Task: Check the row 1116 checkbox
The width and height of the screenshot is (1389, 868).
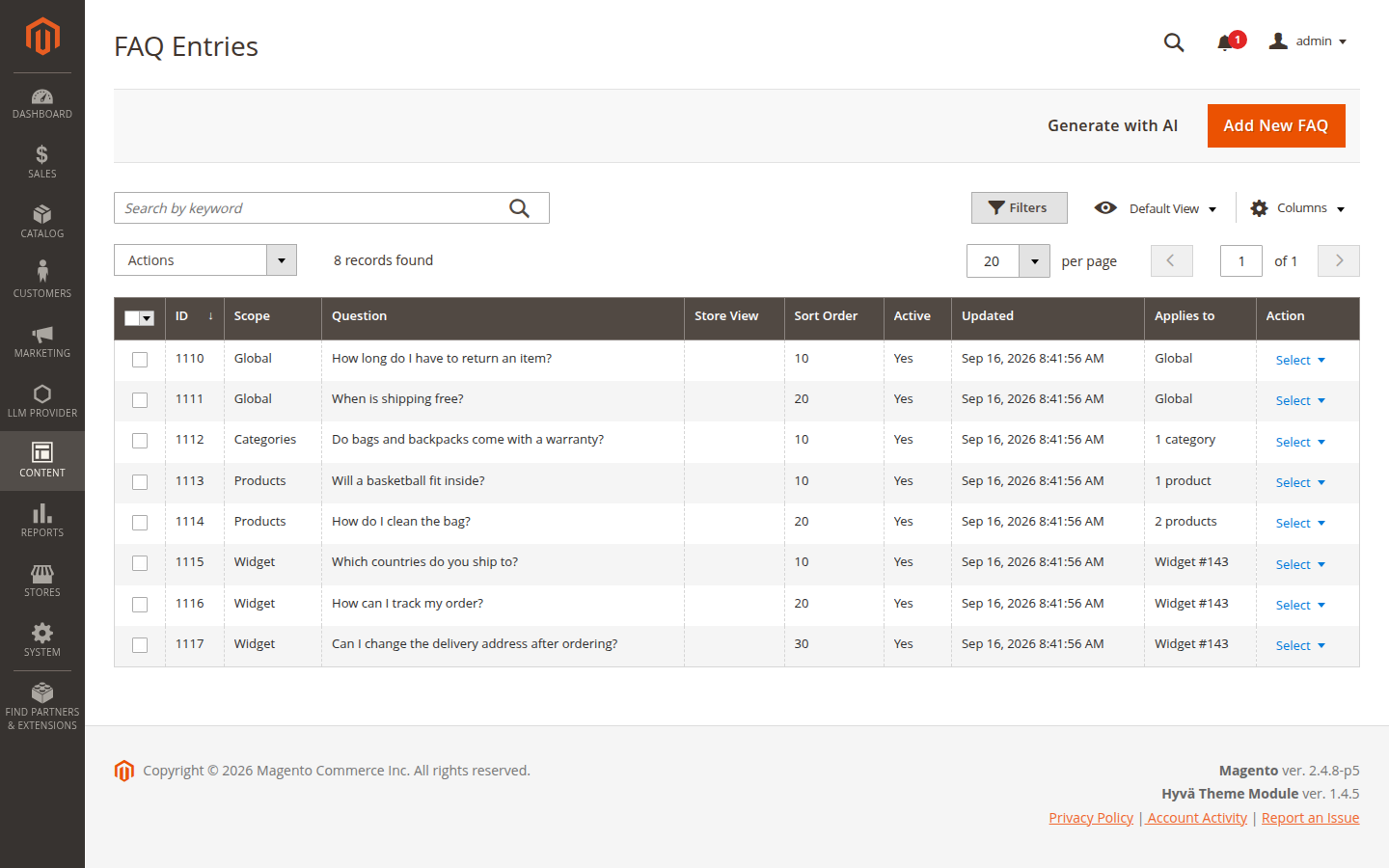Action: (x=140, y=605)
